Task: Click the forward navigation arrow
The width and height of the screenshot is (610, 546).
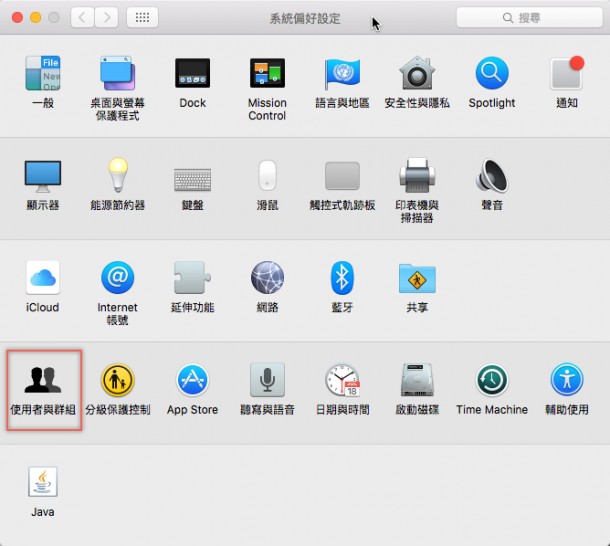Action: 106,18
